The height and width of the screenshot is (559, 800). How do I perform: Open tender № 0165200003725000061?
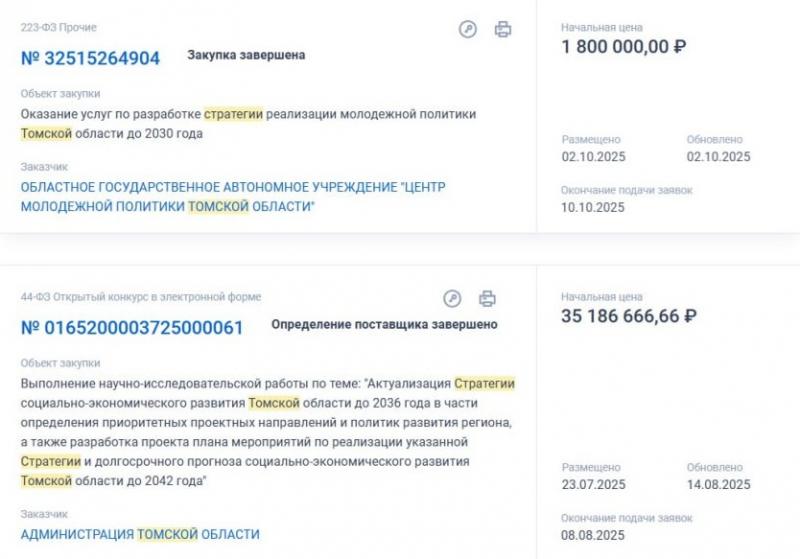click(131, 327)
